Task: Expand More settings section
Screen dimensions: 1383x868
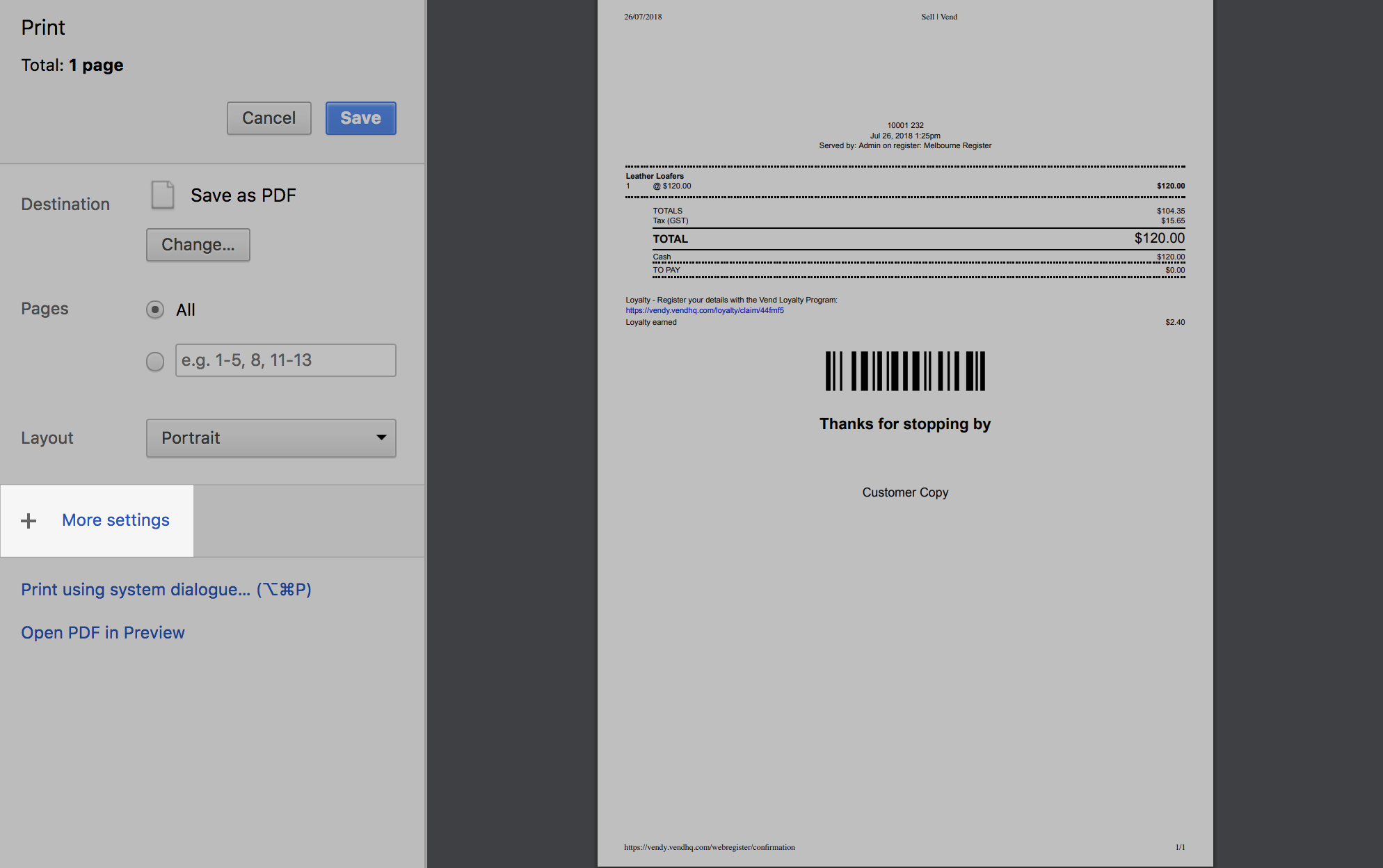Action: click(x=115, y=520)
